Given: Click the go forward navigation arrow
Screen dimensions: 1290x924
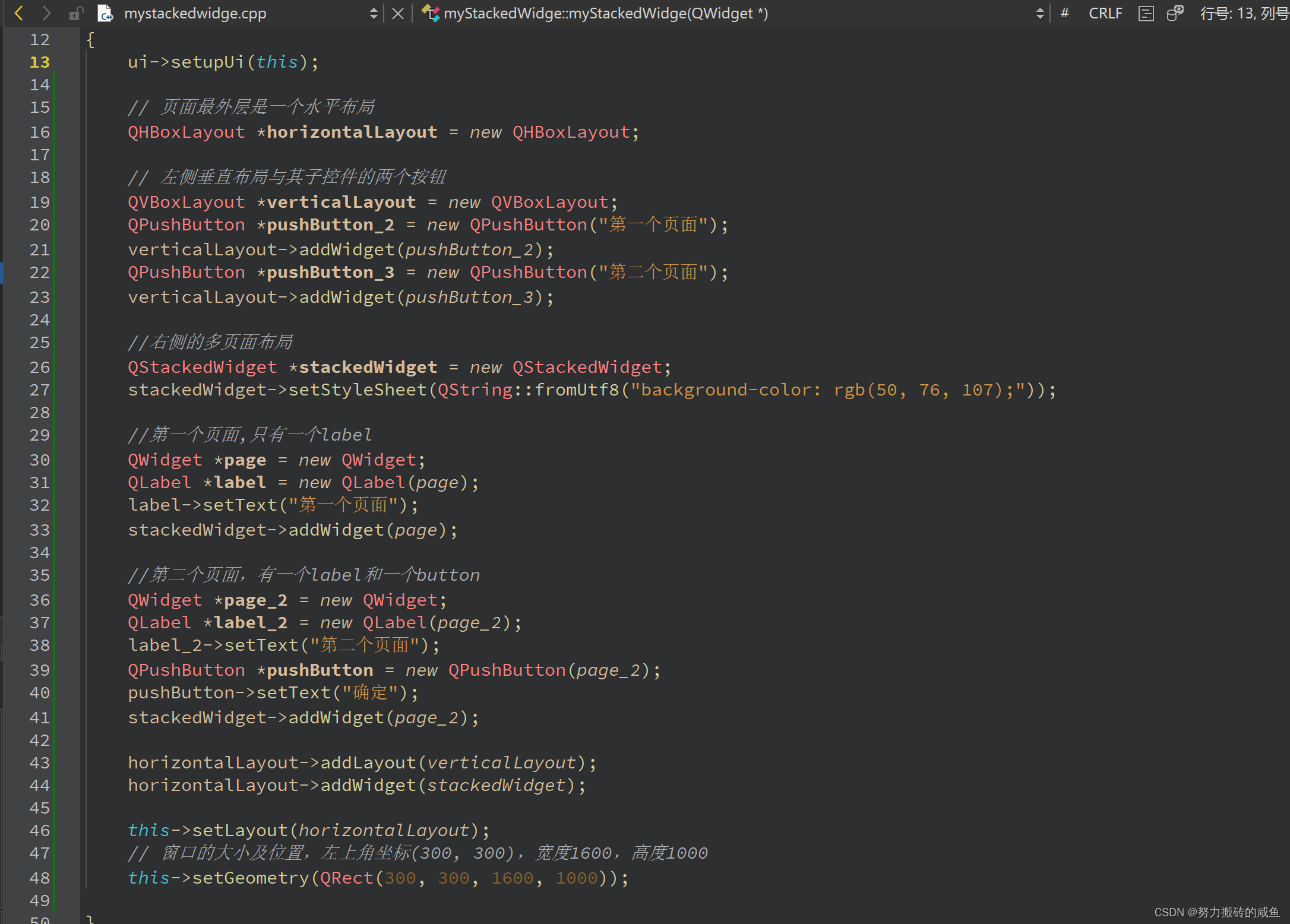Looking at the screenshot, I should pos(47,13).
